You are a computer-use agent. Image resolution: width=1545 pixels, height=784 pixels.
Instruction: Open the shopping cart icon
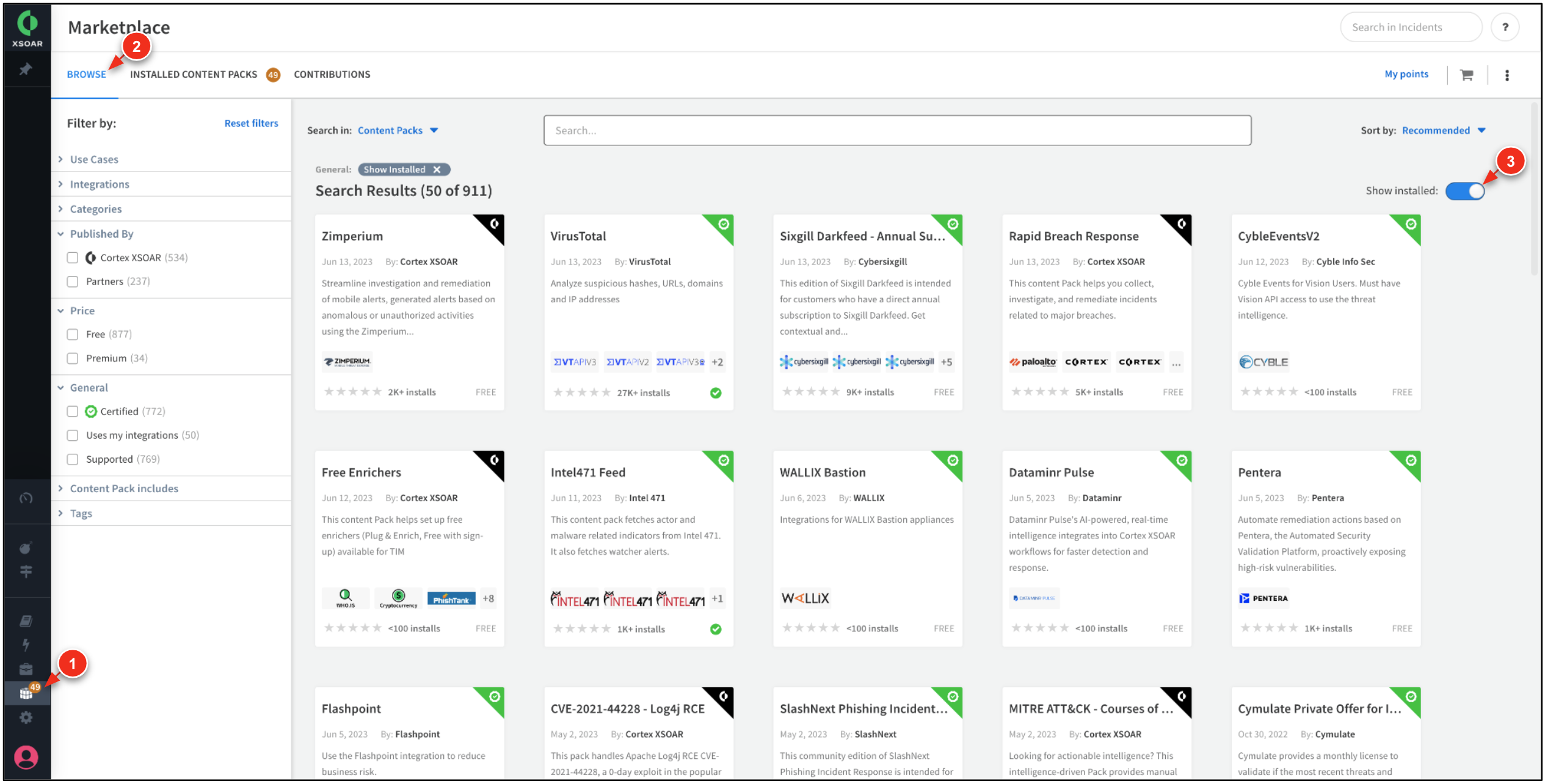tap(1466, 74)
